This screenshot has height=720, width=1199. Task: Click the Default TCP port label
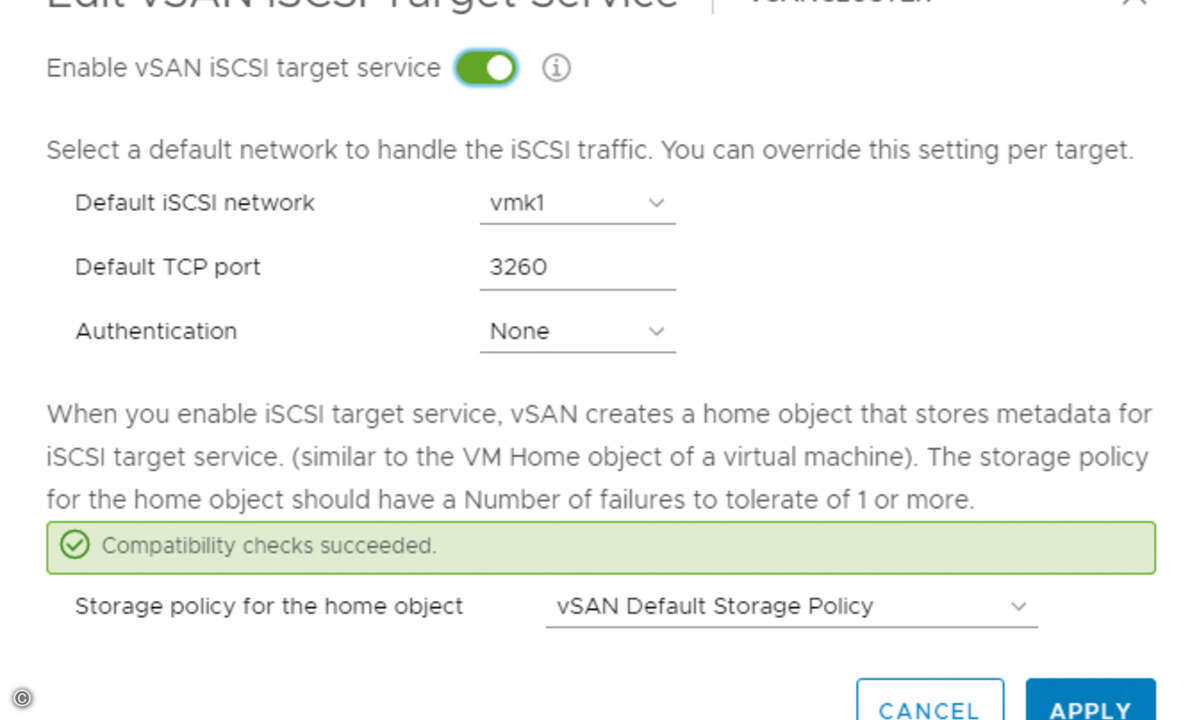(x=167, y=268)
